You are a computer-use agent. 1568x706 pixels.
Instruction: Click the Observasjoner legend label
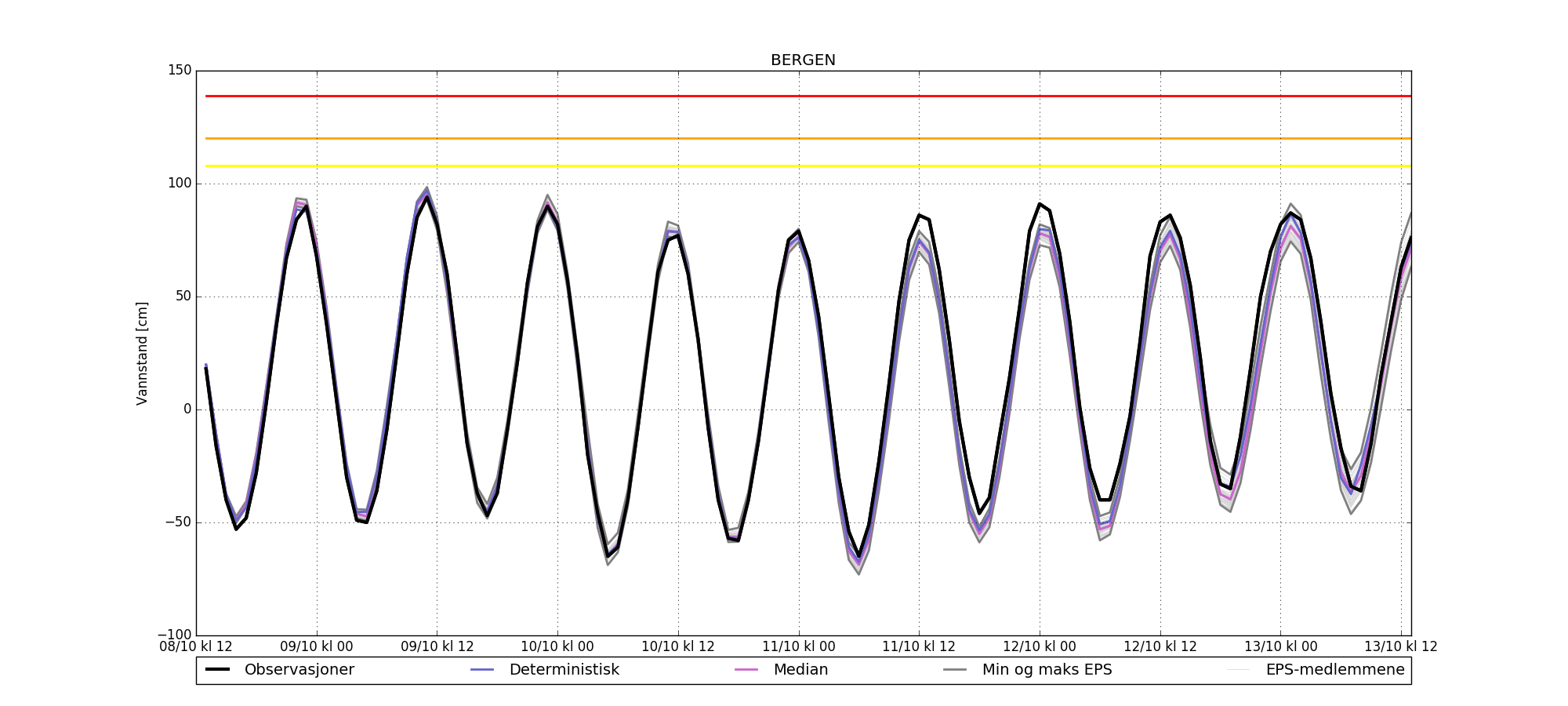click(299, 670)
